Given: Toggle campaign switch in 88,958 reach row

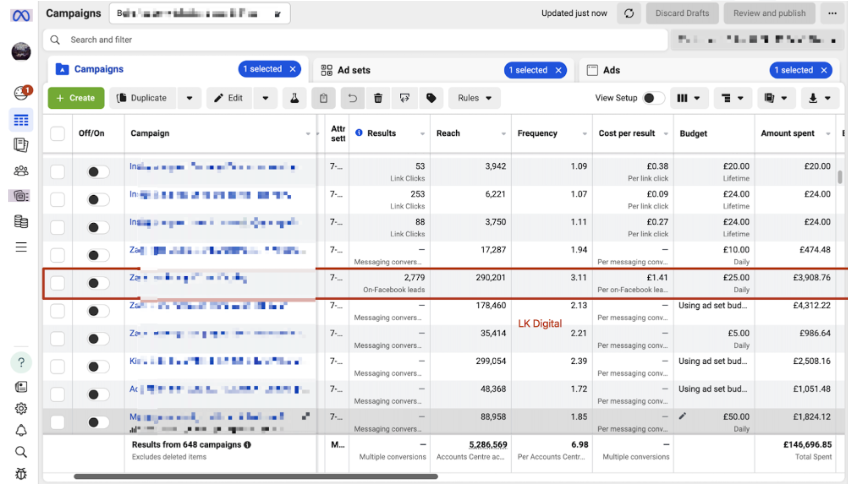Looking at the screenshot, I should point(98,422).
